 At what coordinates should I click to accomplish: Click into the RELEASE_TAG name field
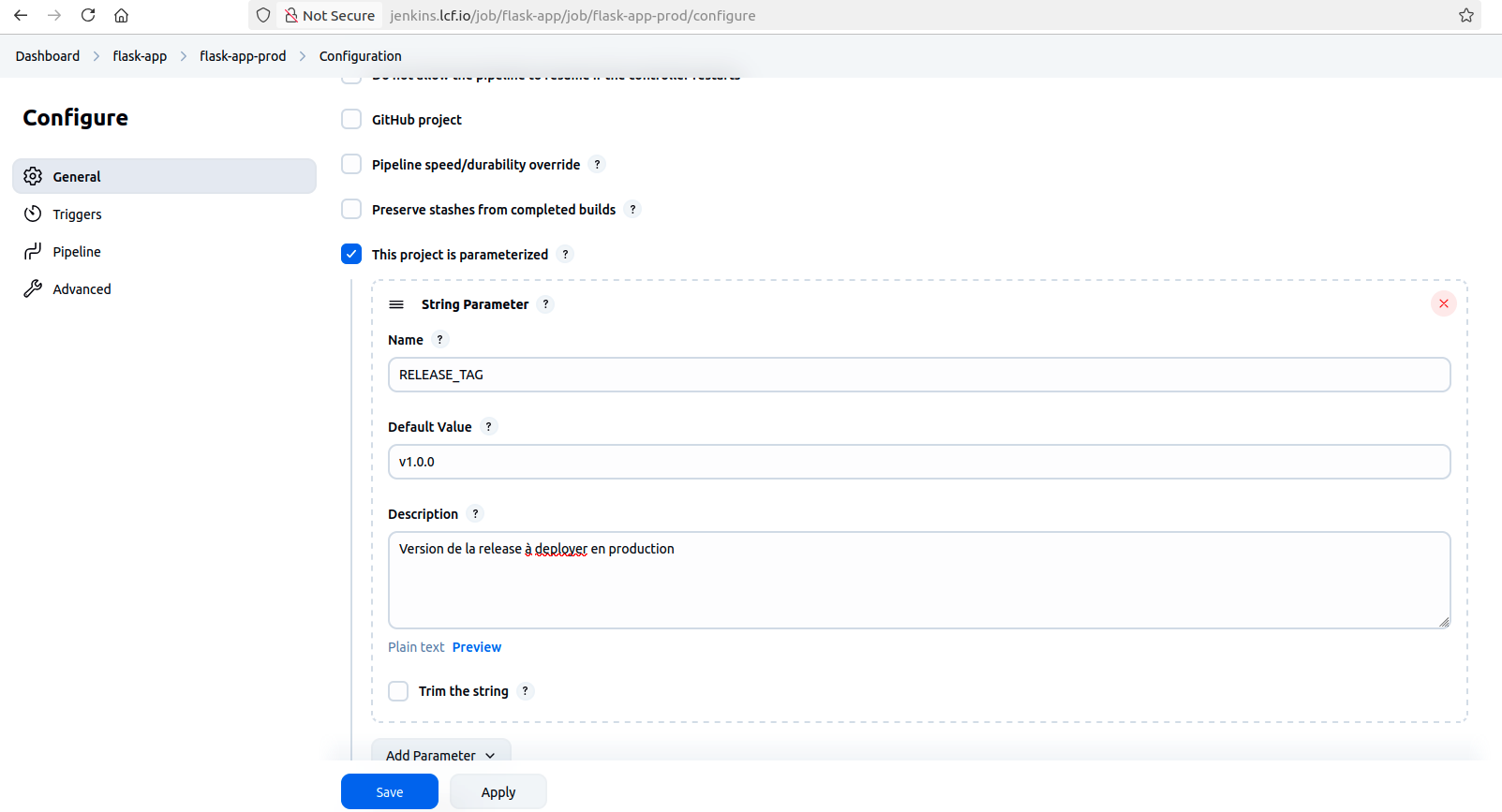[918, 375]
